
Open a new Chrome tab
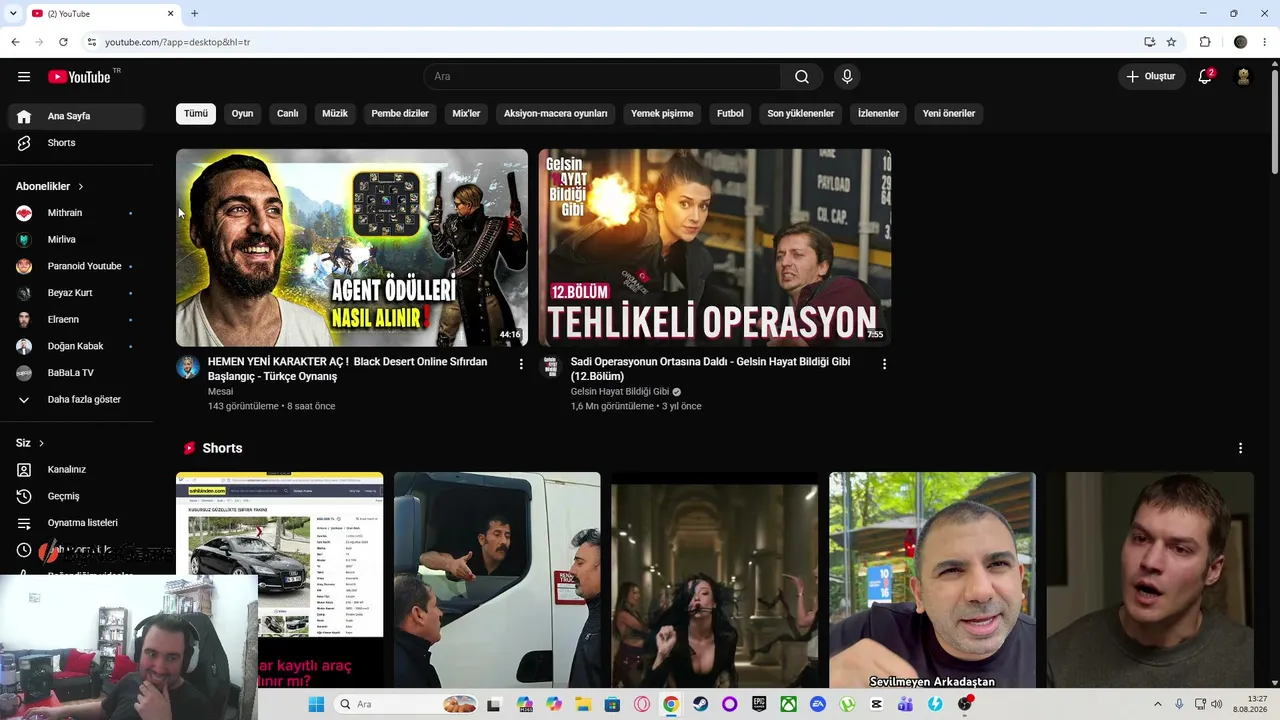pos(194,13)
